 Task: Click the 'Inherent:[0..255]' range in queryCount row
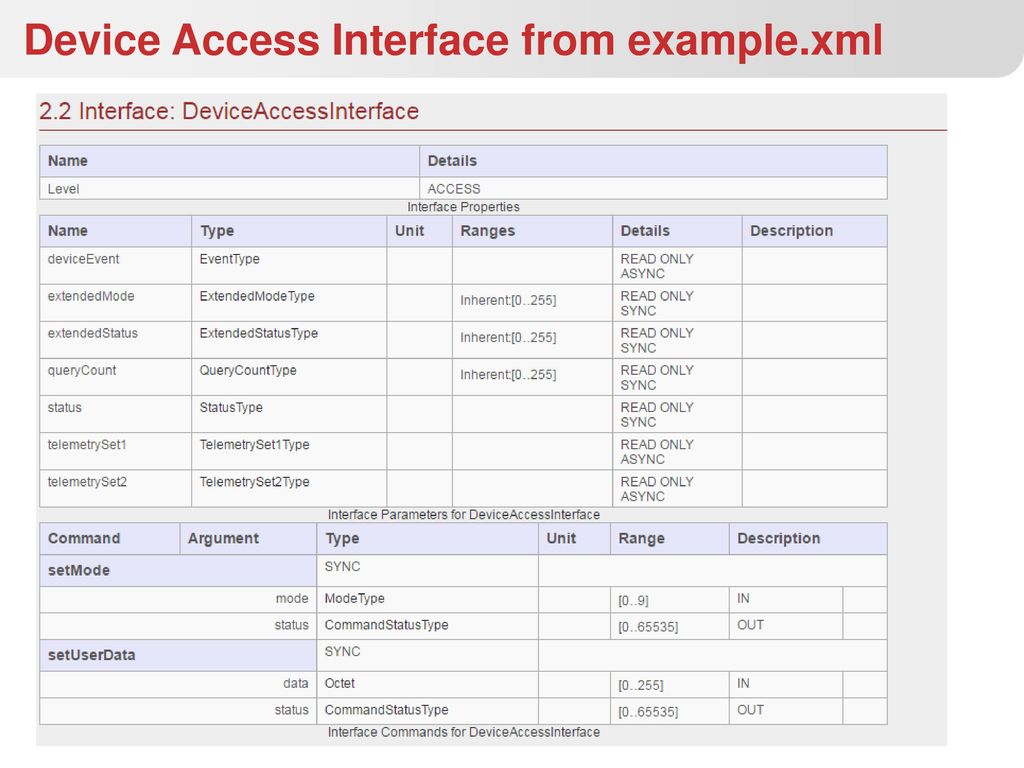pyautogui.click(x=508, y=375)
